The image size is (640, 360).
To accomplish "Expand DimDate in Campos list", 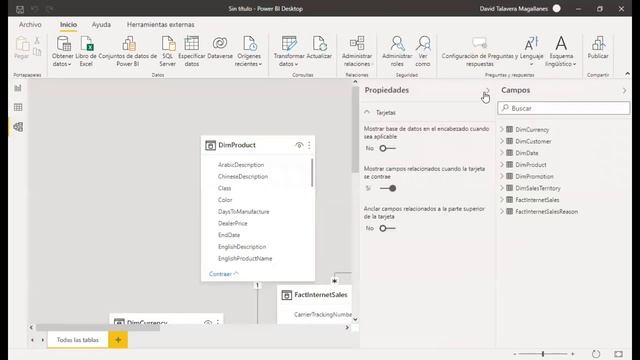I will 502,153.
